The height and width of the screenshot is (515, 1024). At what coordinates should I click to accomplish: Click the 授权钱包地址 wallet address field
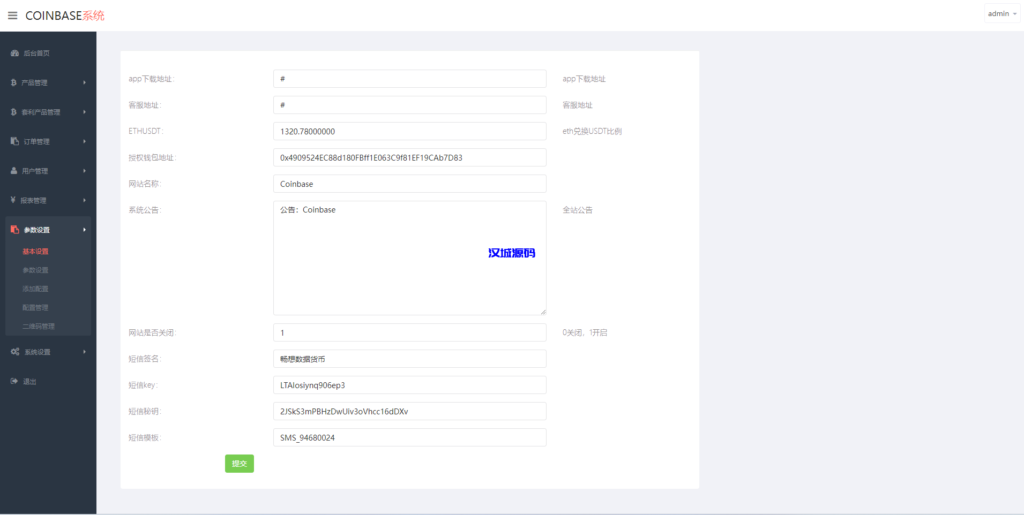pyautogui.click(x=409, y=157)
